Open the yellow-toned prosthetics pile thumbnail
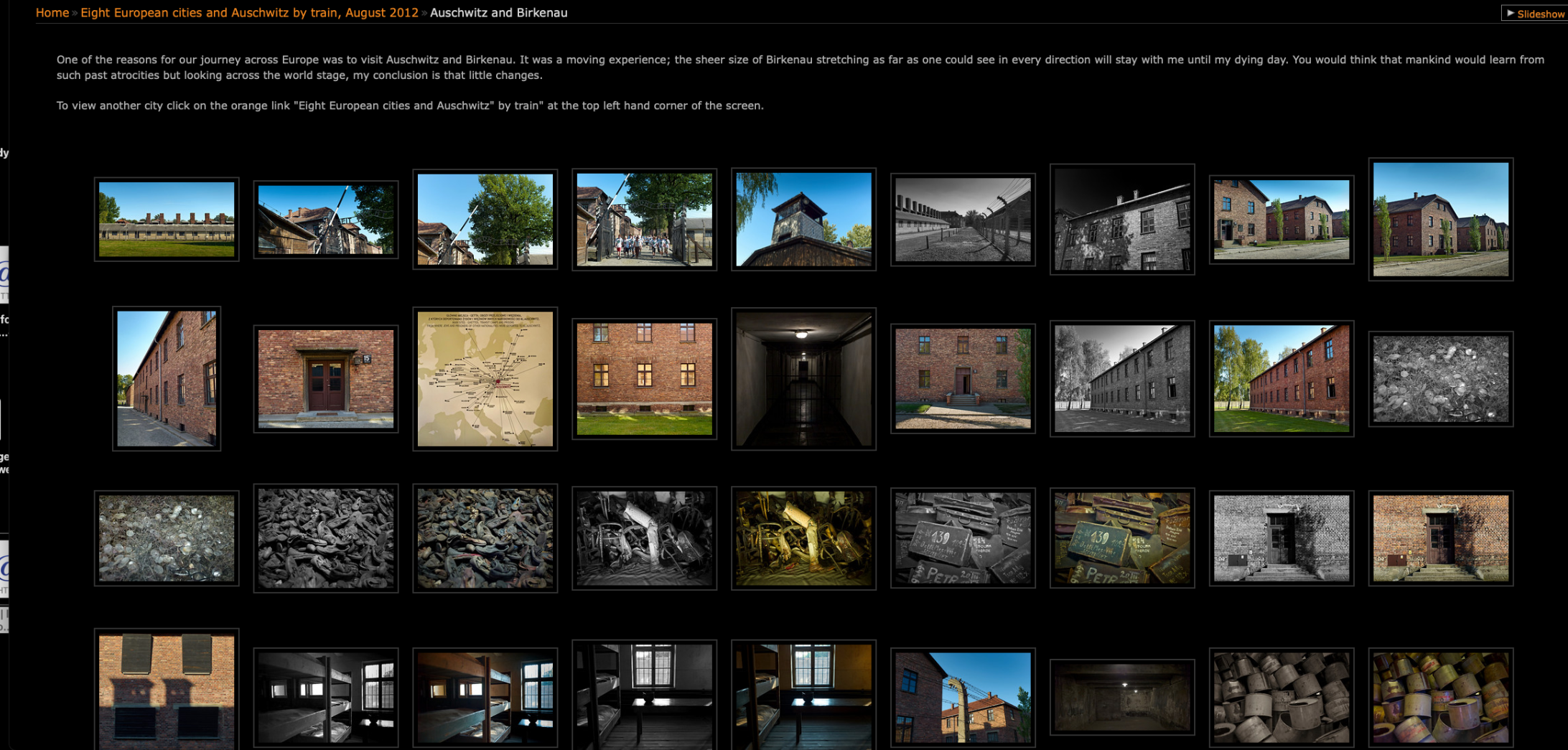 (803, 538)
